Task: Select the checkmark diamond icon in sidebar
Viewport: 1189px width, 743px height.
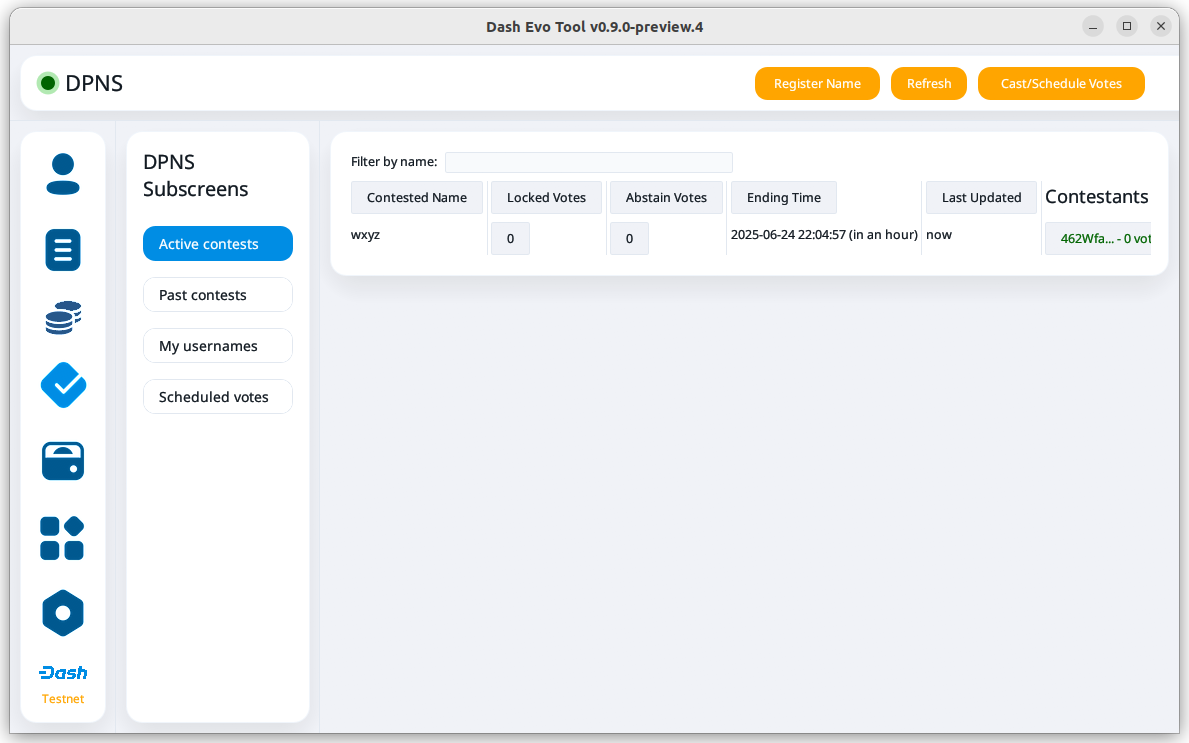Action: point(63,385)
